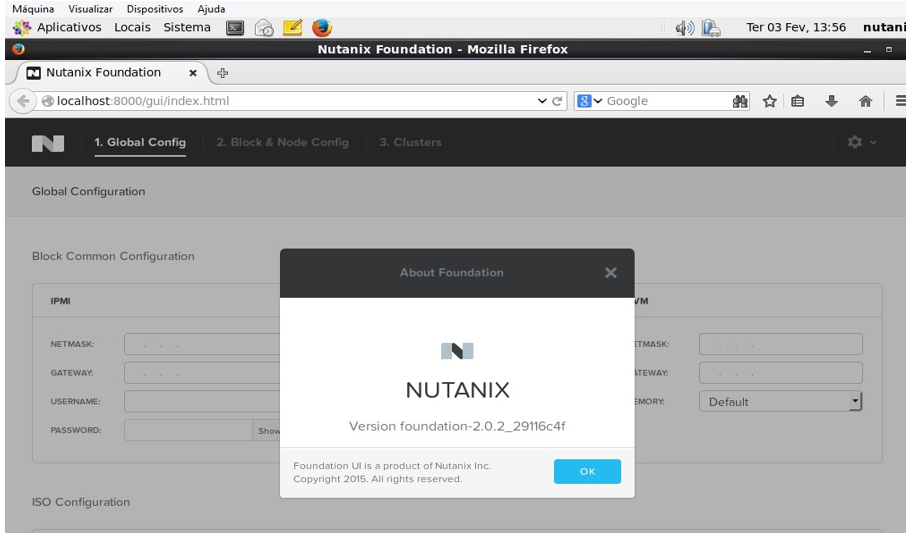Screen dimensions: 909x533
Task: Click OK in About Foundation dialog
Action: click(x=587, y=472)
